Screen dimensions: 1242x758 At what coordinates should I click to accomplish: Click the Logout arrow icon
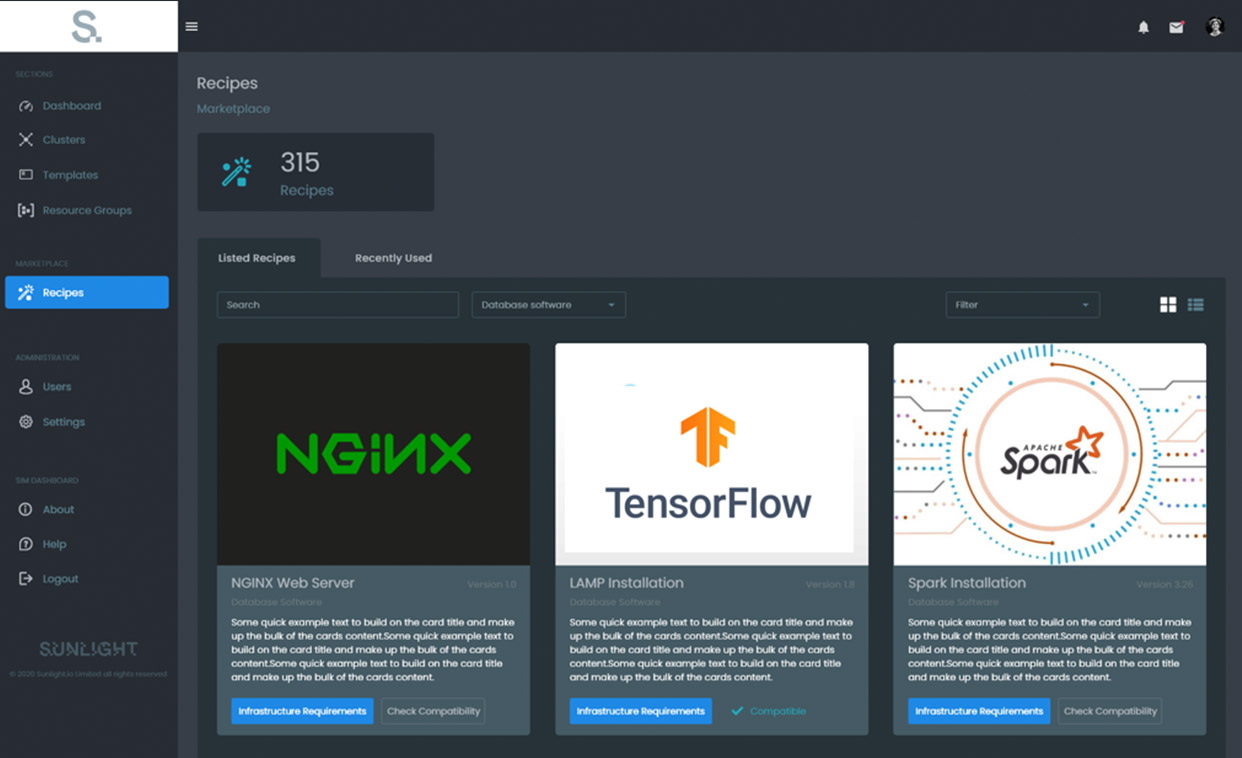(26, 579)
